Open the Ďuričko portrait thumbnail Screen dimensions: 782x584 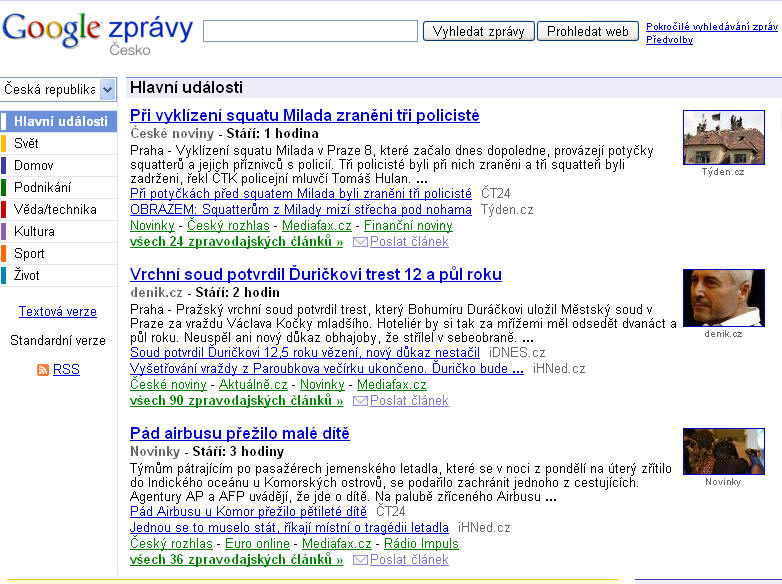[724, 298]
